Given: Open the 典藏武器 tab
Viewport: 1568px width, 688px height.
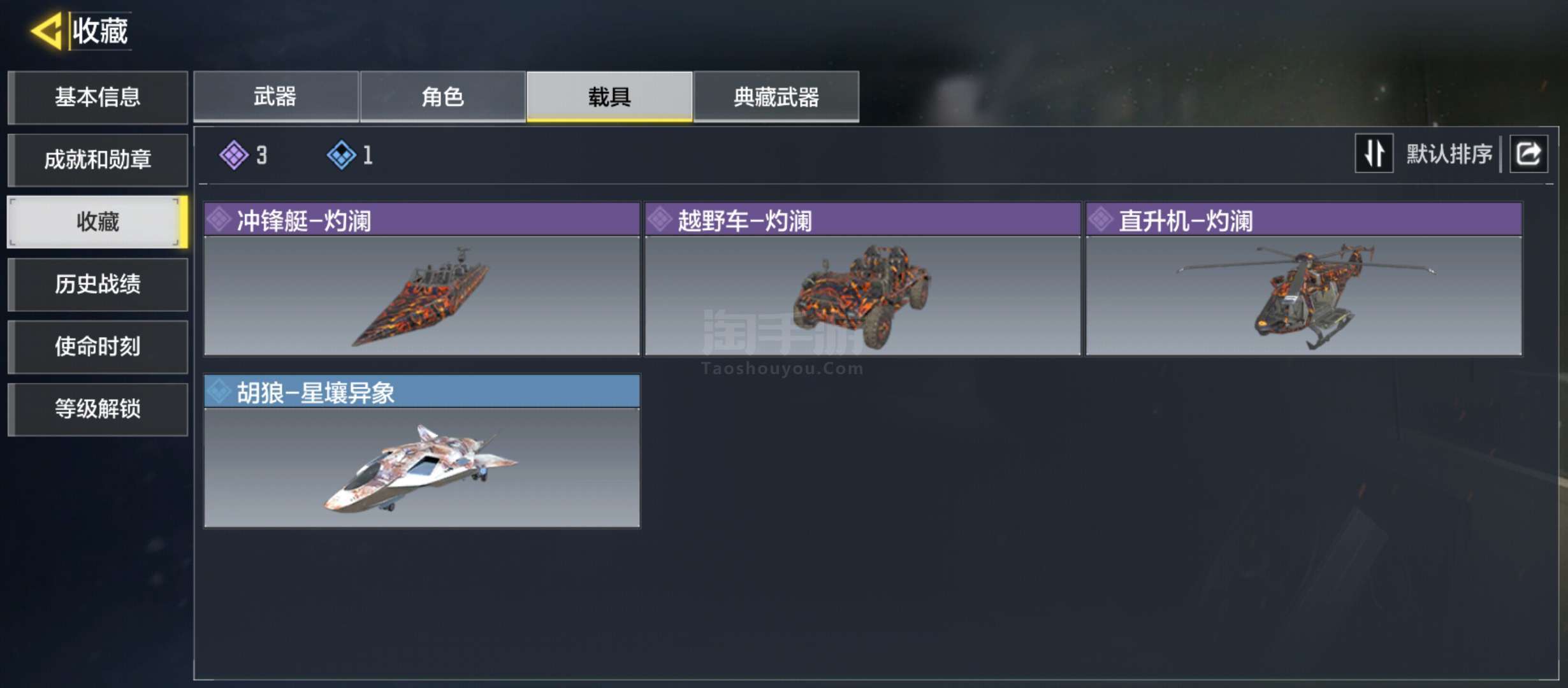Looking at the screenshot, I should pyautogui.click(x=776, y=97).
